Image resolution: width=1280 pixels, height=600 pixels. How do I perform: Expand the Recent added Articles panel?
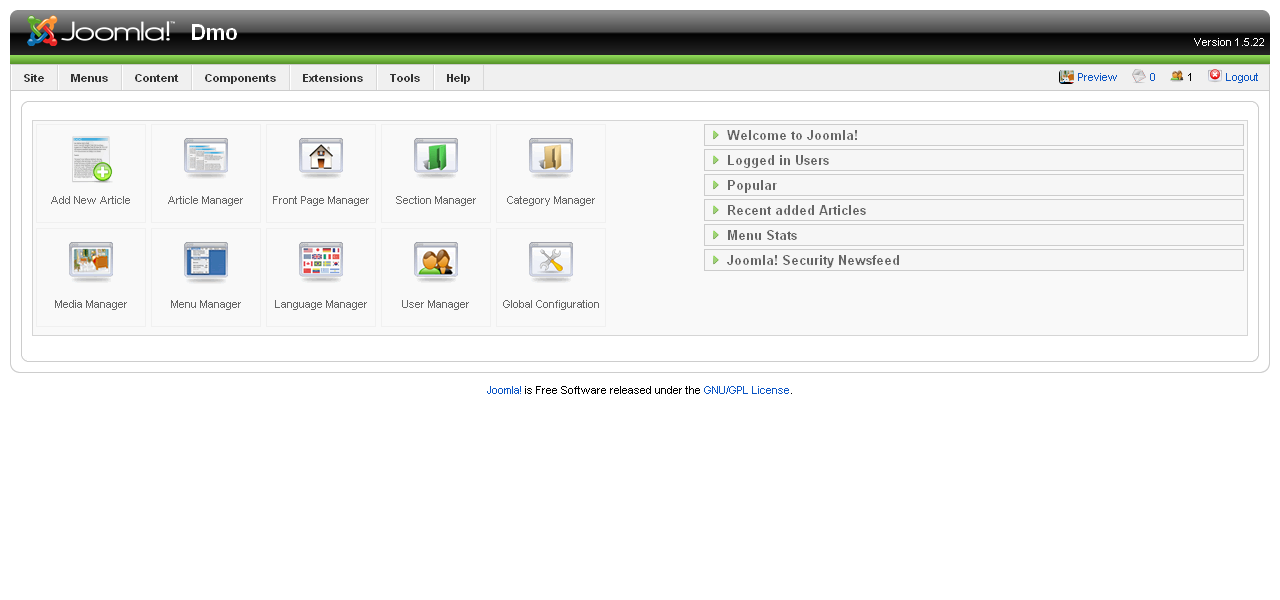point(796,210)
